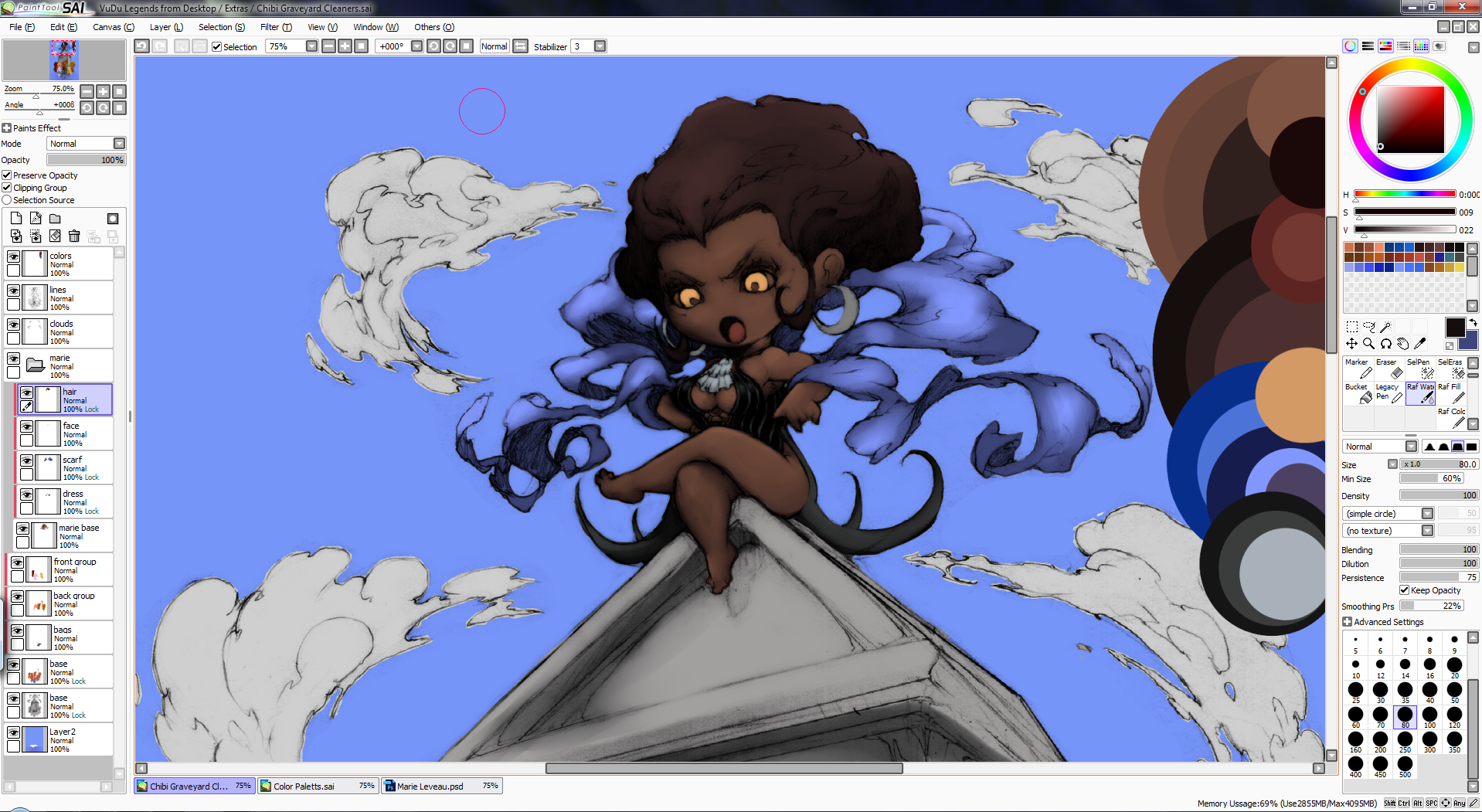
Task: Toggle the color wheel panel icon
Action: click(x=1350, y=46)
